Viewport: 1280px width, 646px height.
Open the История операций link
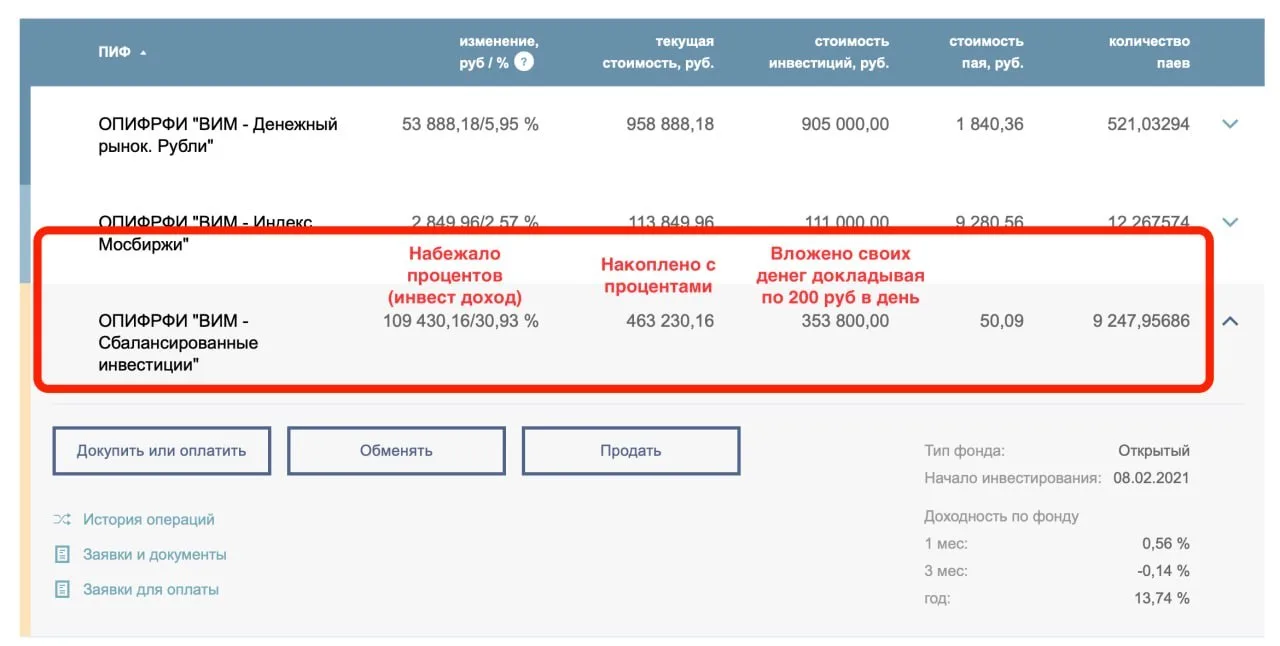tap(149, 519)
